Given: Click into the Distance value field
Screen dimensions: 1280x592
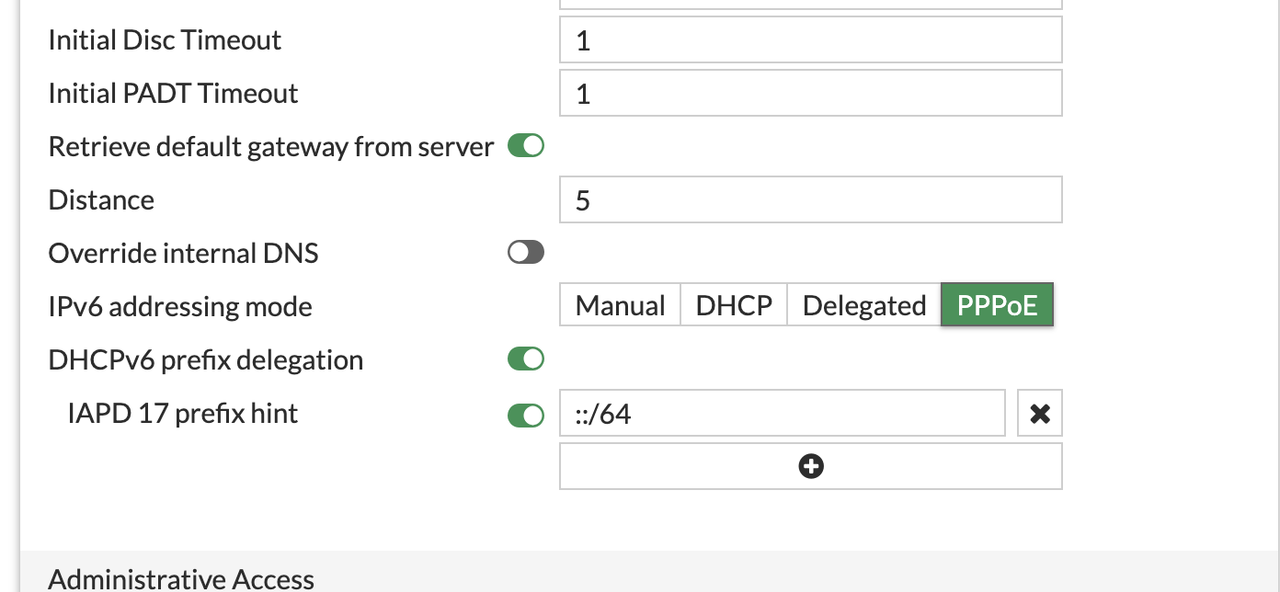Looking at the screenshot, I should pyautogui.click(x=810, y=200).
